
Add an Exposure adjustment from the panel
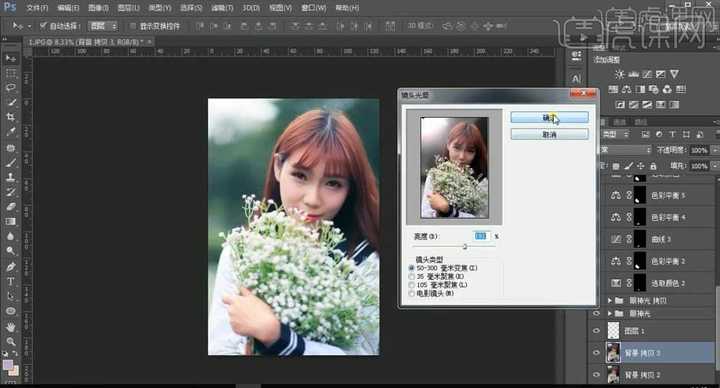660,74
